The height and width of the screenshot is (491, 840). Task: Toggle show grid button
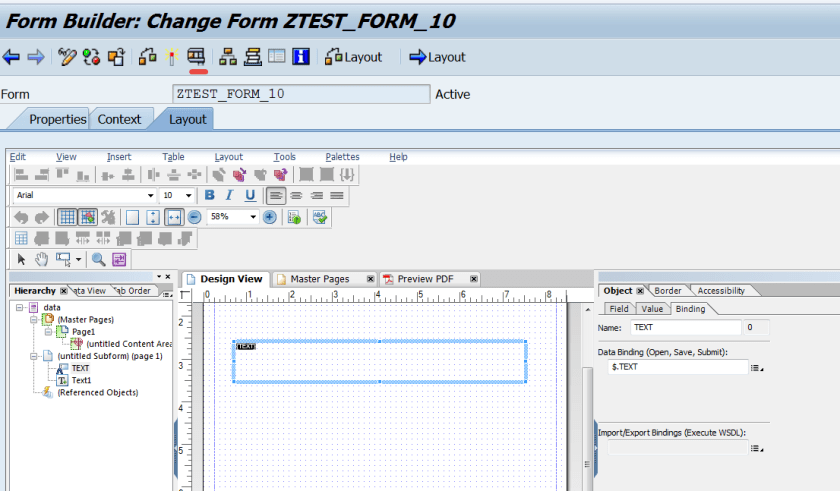coord(67,217)
